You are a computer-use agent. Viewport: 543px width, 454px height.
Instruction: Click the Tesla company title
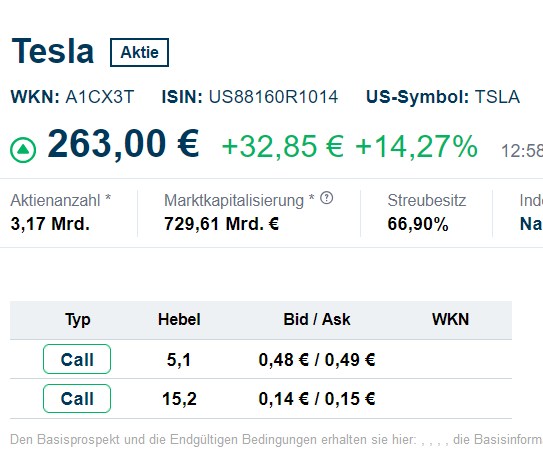click(x=53, y=51)
